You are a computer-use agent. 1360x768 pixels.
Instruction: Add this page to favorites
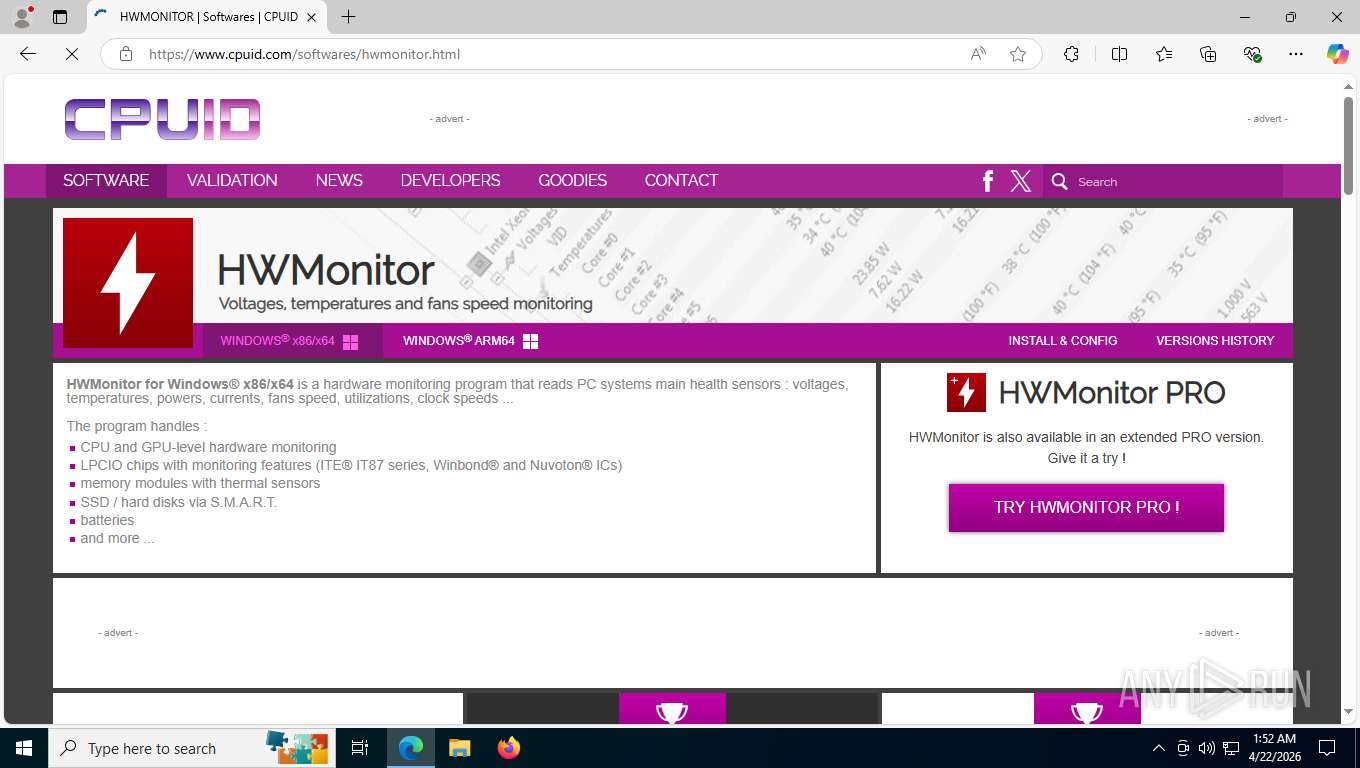pos(1018,54)
